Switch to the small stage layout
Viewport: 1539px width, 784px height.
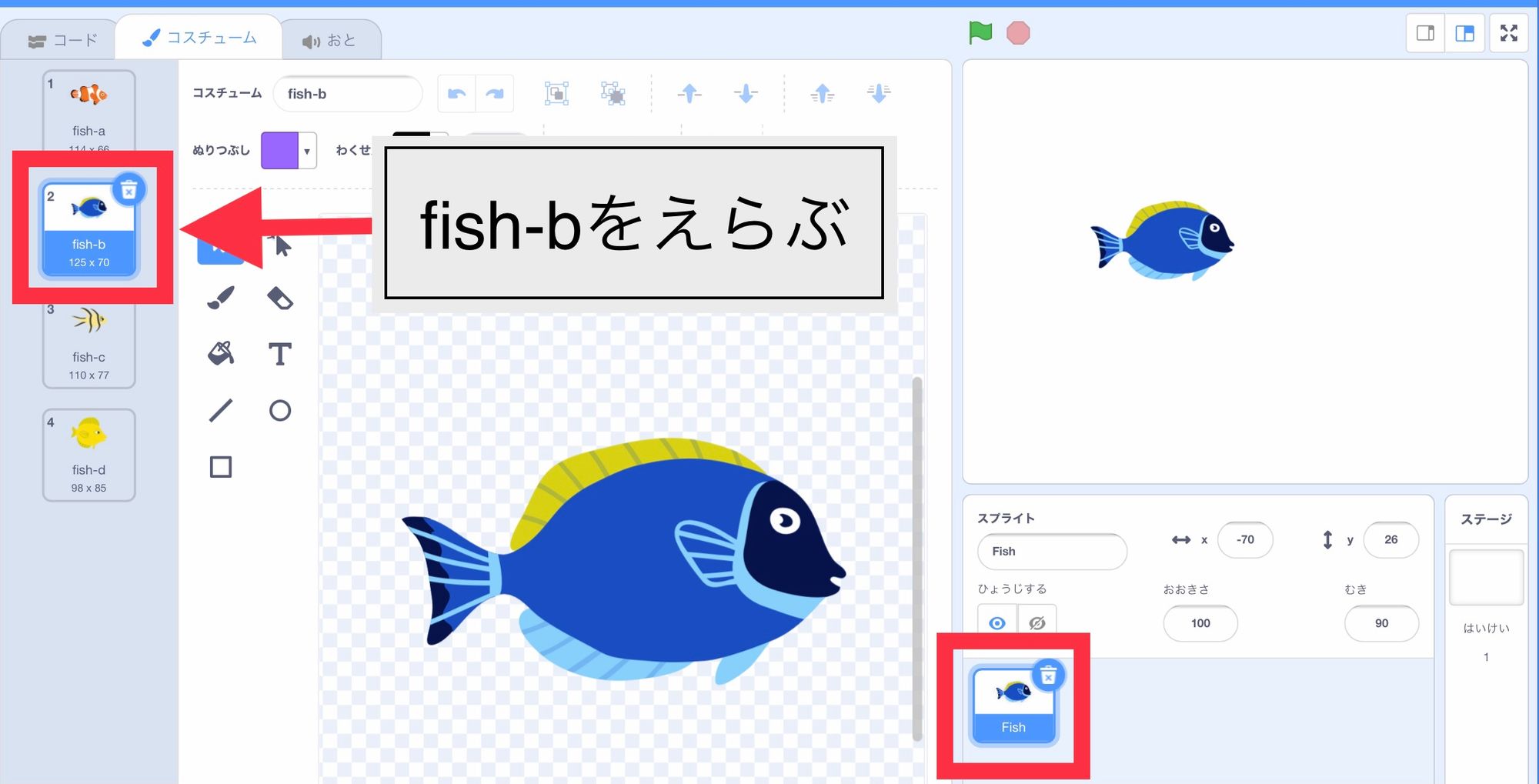point(1425,33)
